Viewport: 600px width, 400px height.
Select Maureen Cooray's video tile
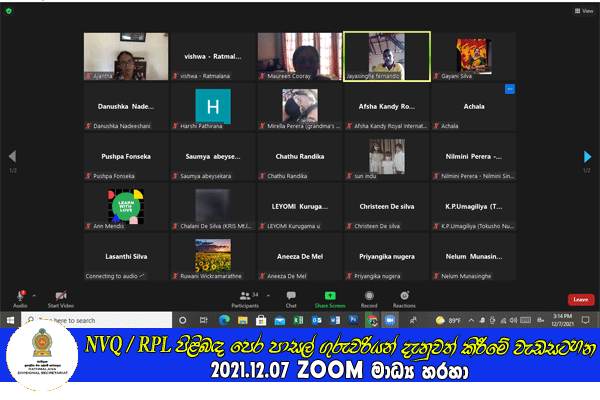300,56
